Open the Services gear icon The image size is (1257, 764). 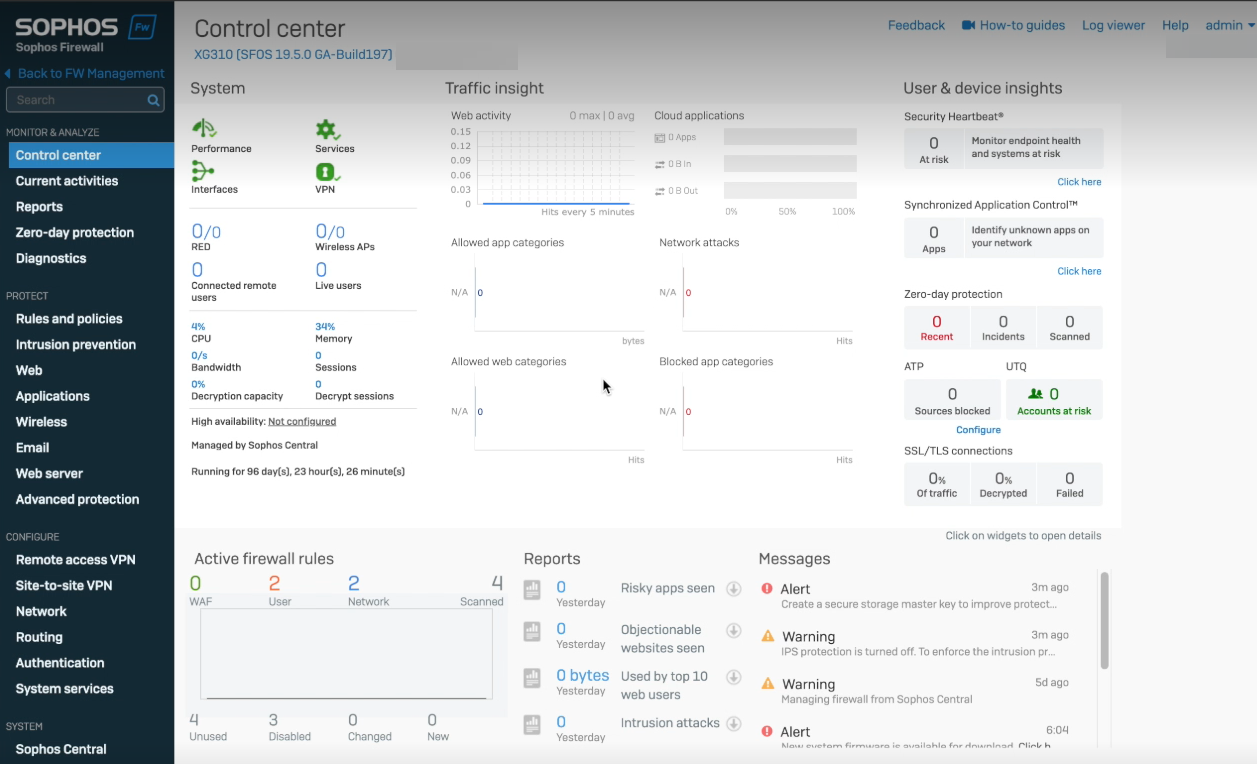pos(327,129)
